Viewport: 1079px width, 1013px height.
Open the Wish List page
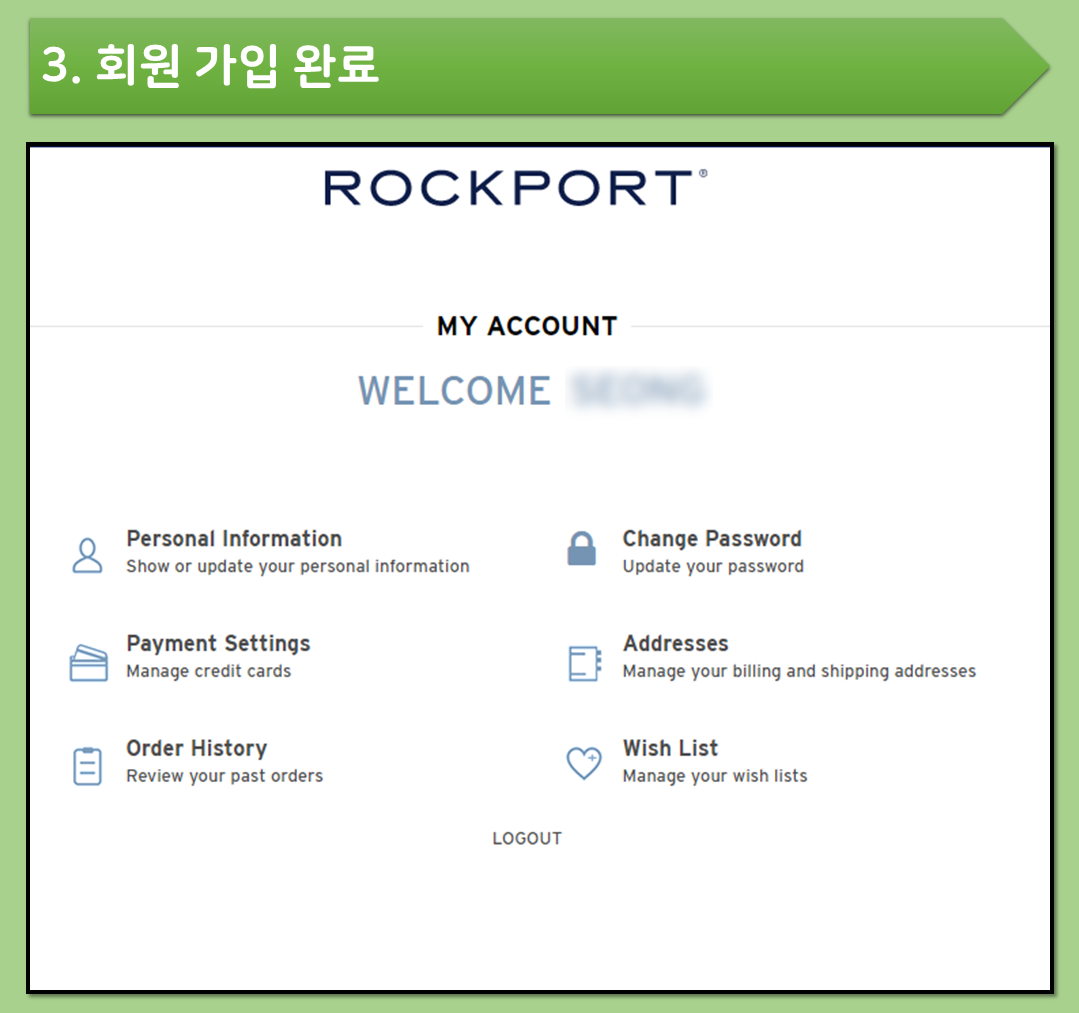670,748
